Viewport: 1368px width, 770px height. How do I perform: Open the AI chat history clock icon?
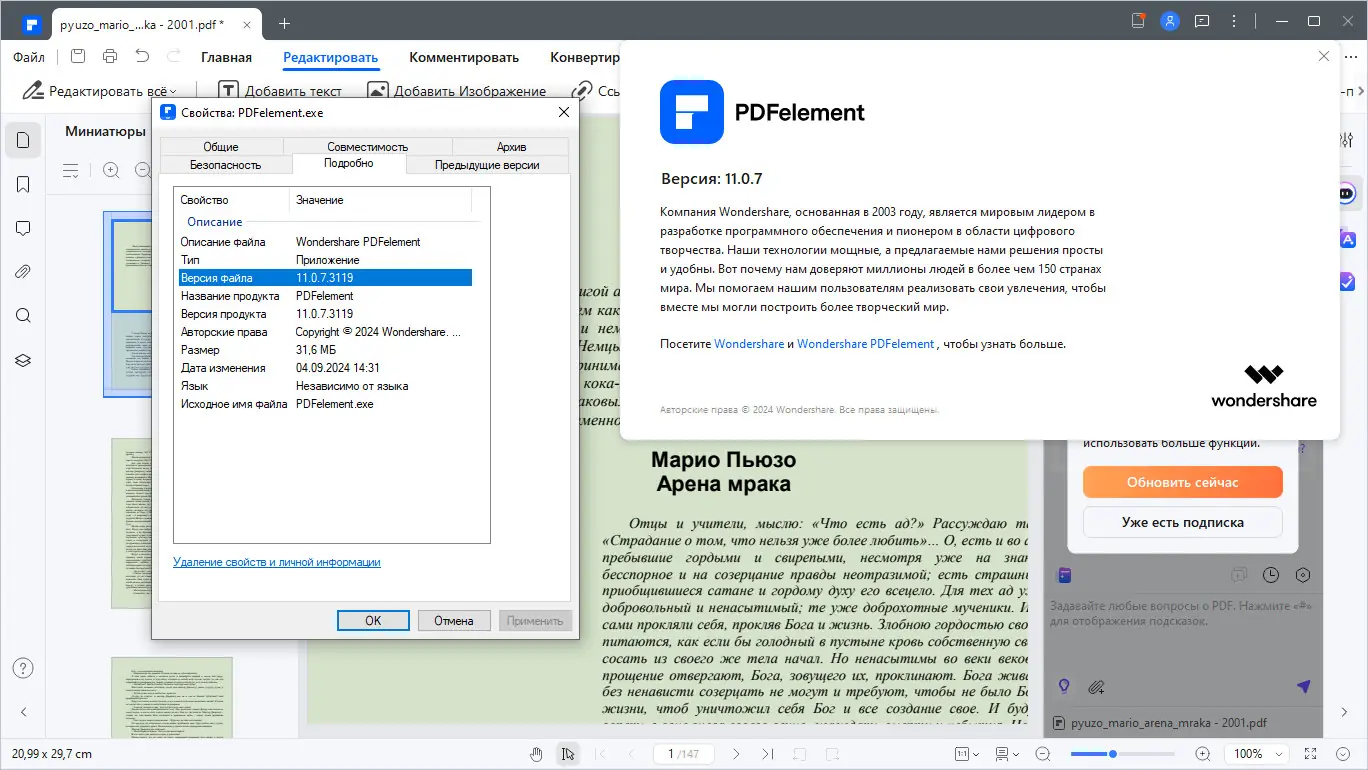pyautogui.click(x=1271, y=575)
